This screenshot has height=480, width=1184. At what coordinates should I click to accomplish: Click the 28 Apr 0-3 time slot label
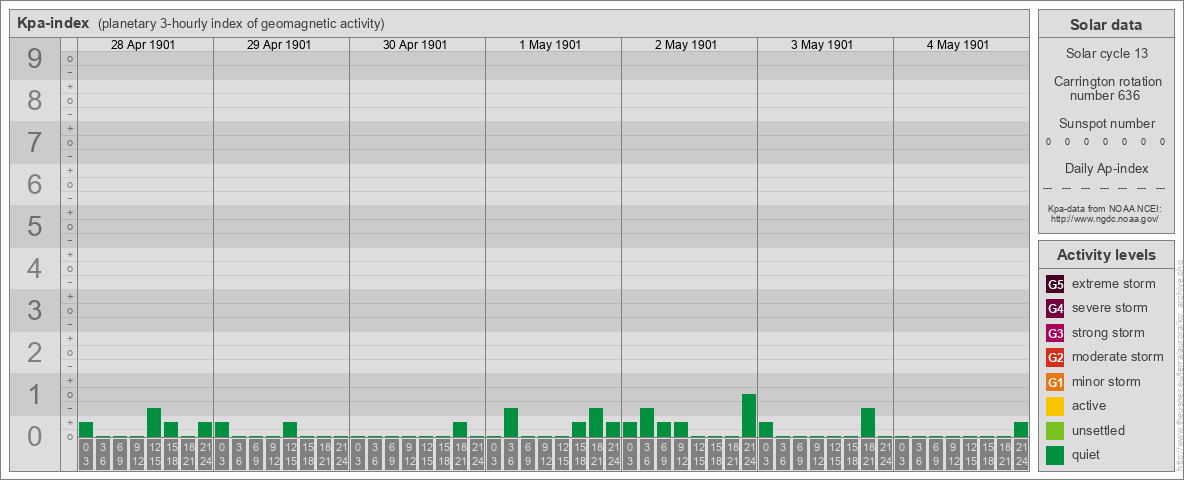tap(86, 454)
